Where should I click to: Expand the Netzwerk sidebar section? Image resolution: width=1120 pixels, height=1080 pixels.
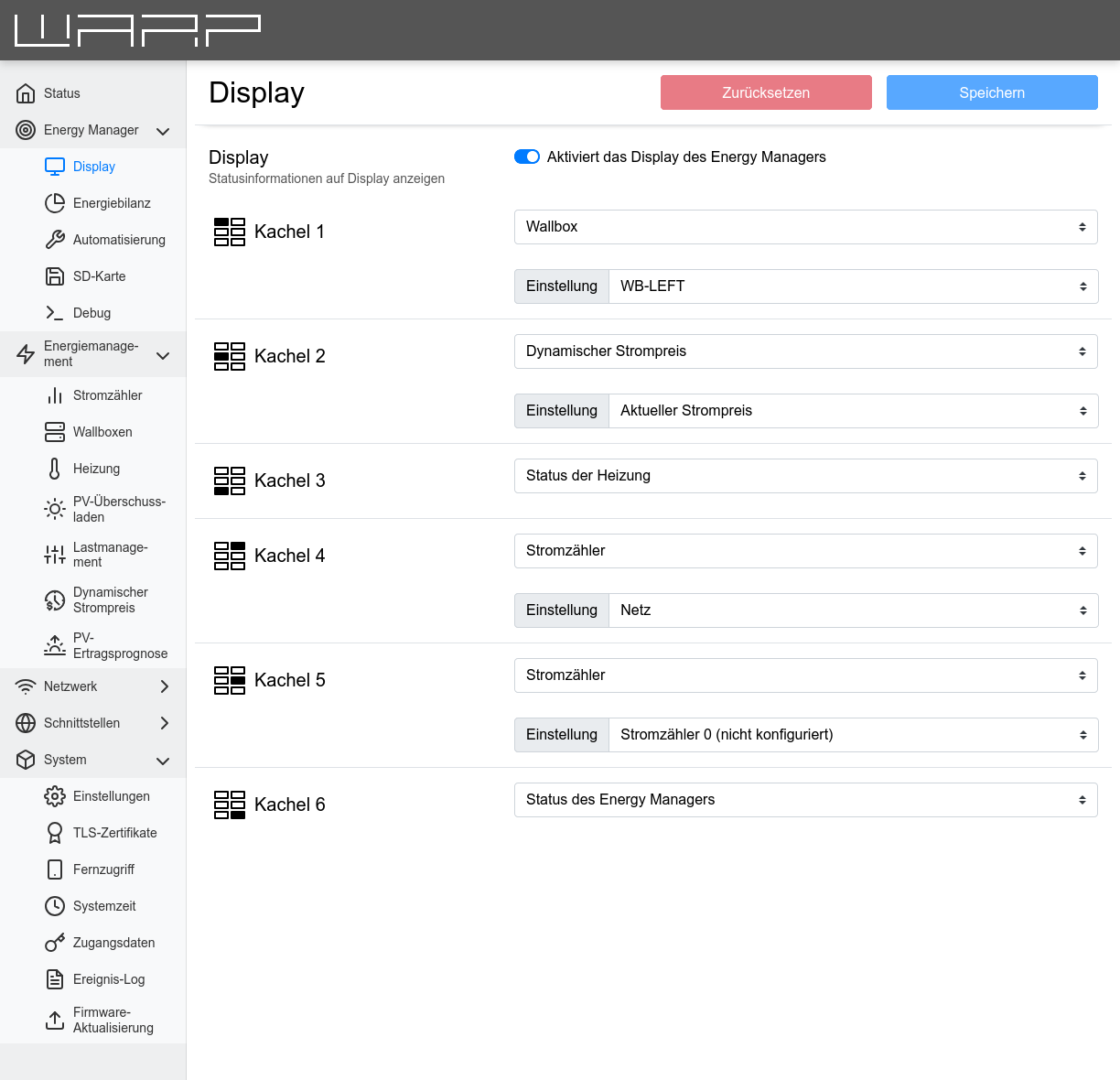(92, 686)
